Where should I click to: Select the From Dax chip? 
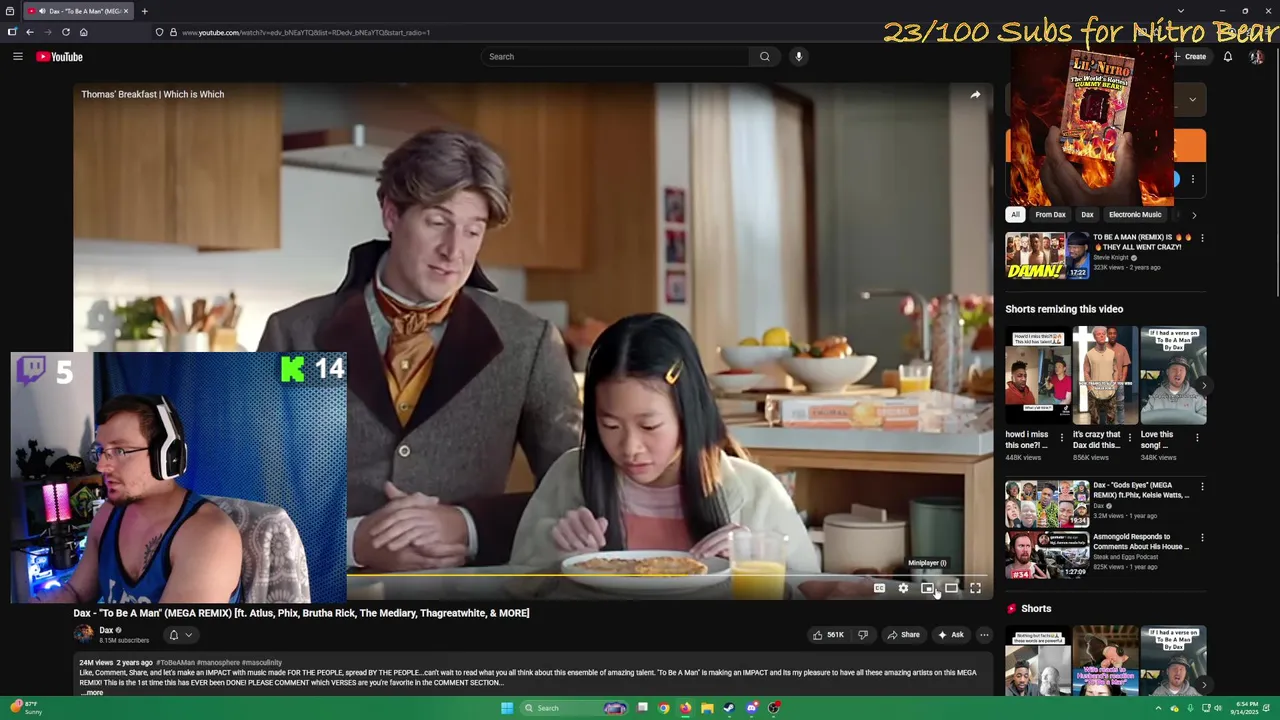click(x=1050, y=214)
